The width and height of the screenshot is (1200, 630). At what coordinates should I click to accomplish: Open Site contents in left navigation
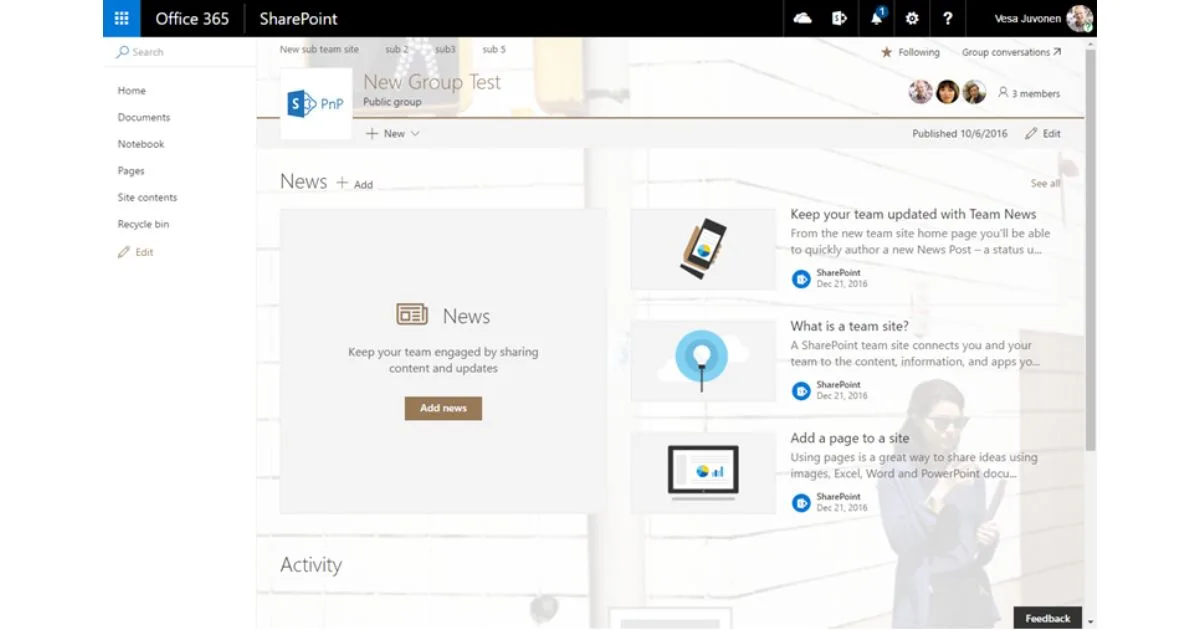pyautogui.click(x=147, y=198)
